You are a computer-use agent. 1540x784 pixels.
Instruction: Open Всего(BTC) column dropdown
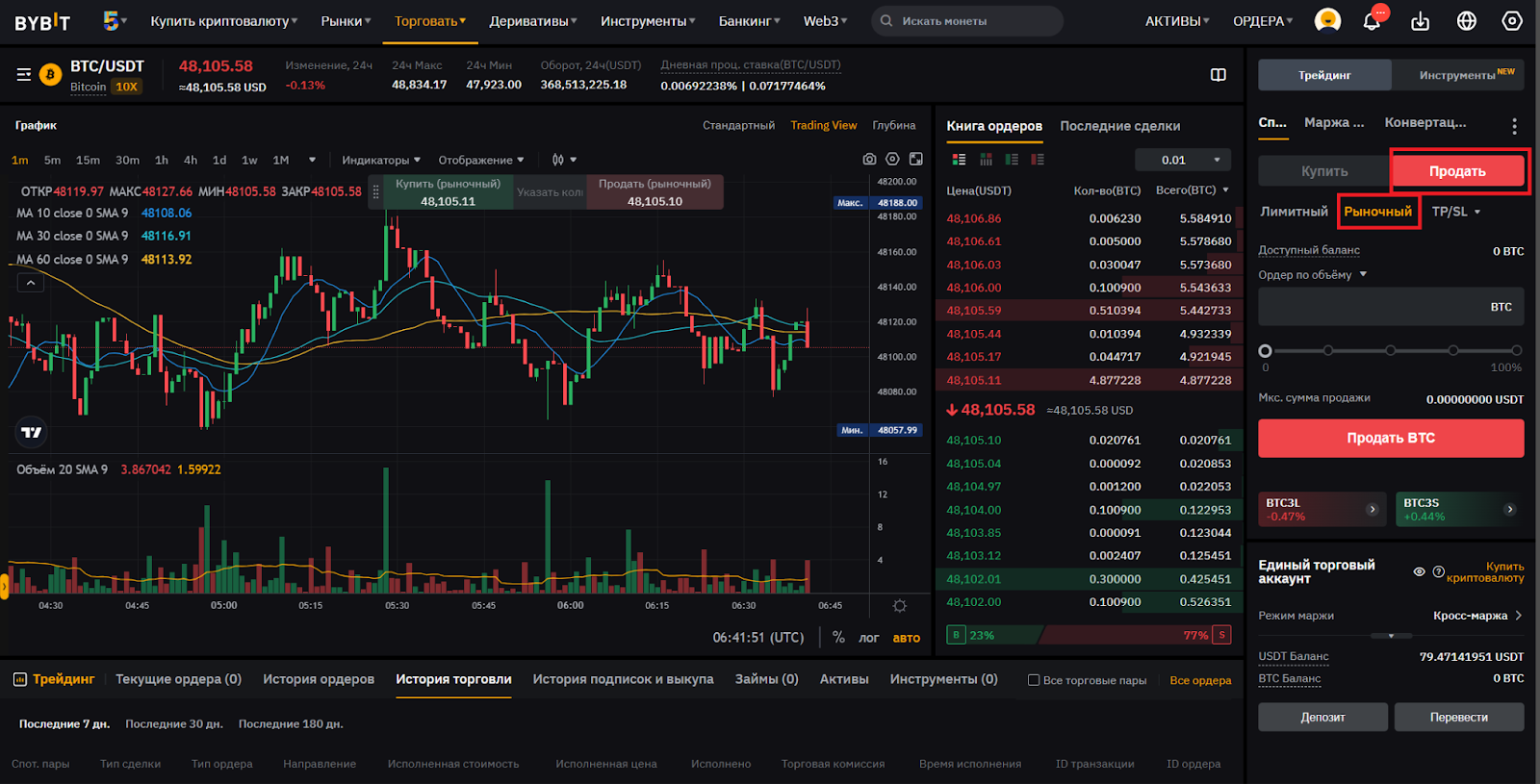(x=1193, y=190)
